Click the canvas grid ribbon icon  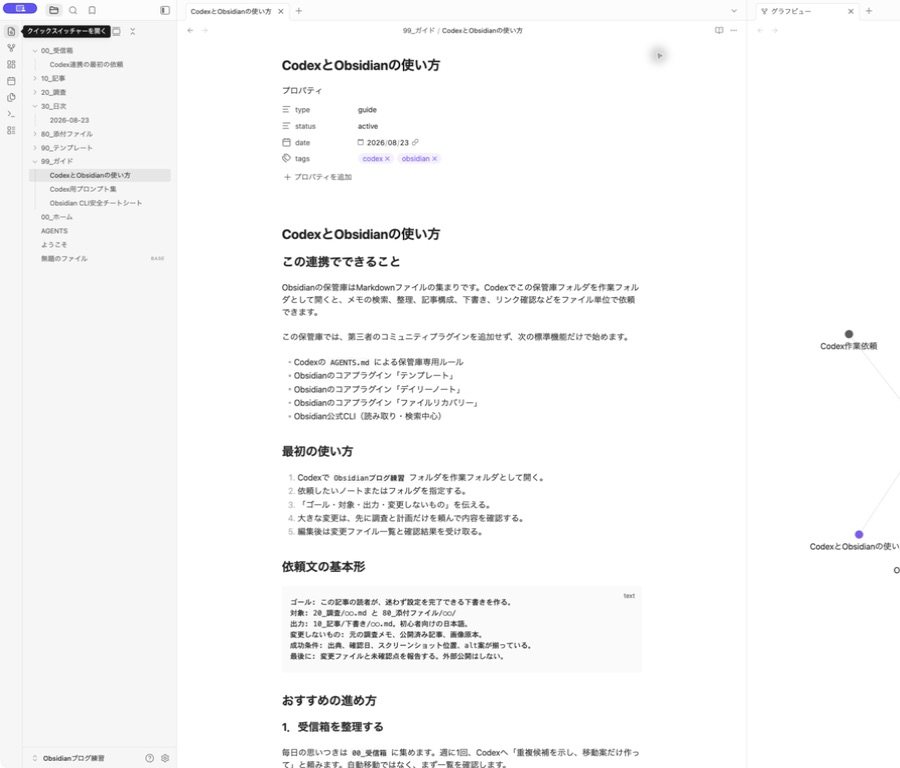pos(11,64)
